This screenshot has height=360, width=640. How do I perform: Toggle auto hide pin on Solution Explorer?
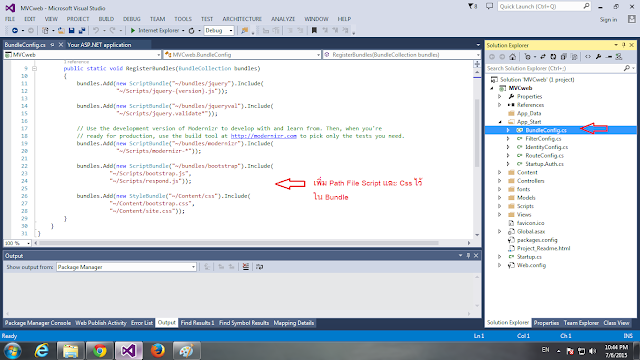(624, 45)
